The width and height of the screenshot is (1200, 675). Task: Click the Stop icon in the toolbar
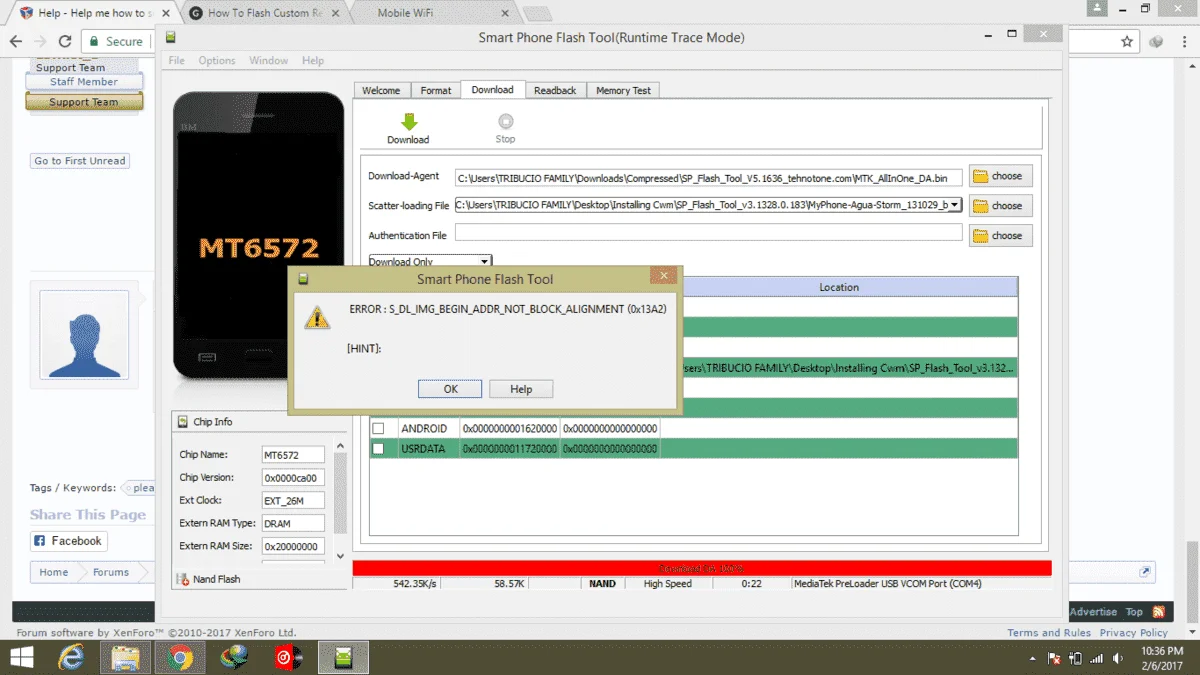click(x=505, y=121)
